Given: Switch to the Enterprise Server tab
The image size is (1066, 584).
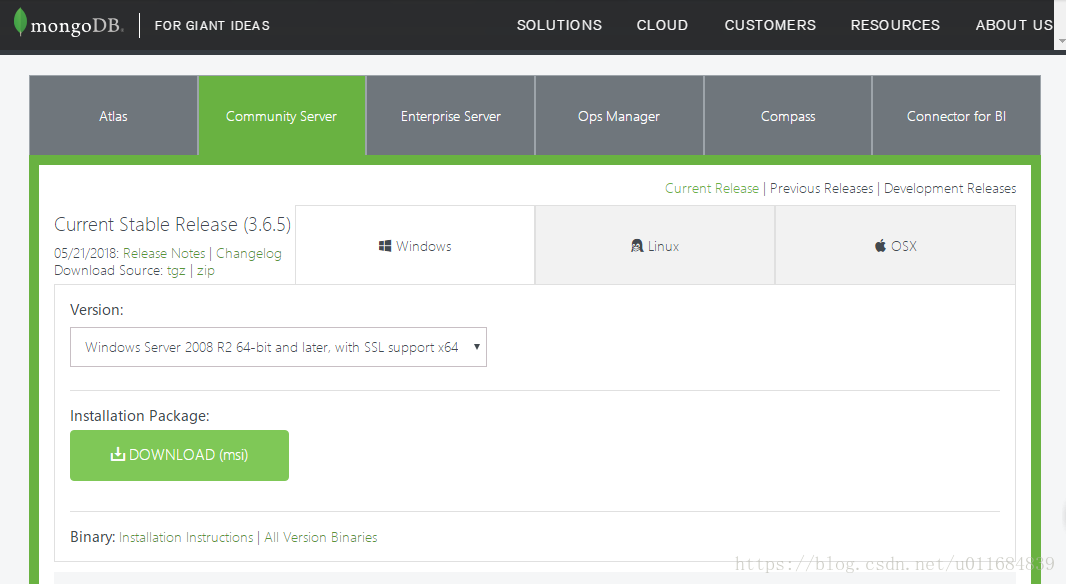Looking at the screenshot, I should [x=451, y=116].
